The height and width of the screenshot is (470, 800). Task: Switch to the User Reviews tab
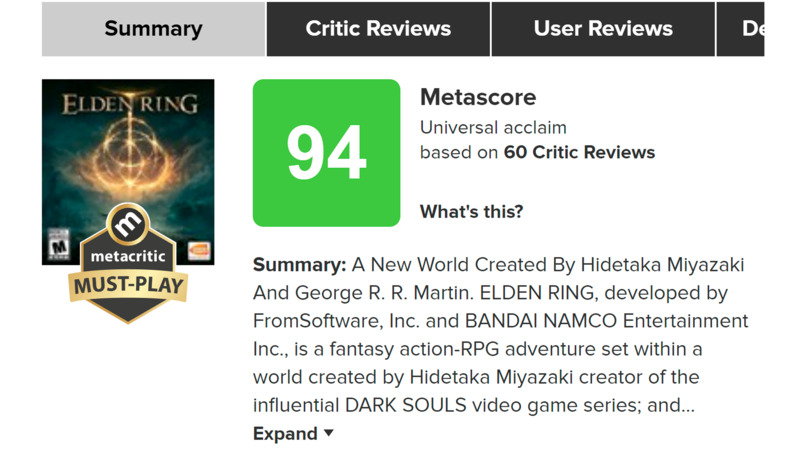[603, 29]
